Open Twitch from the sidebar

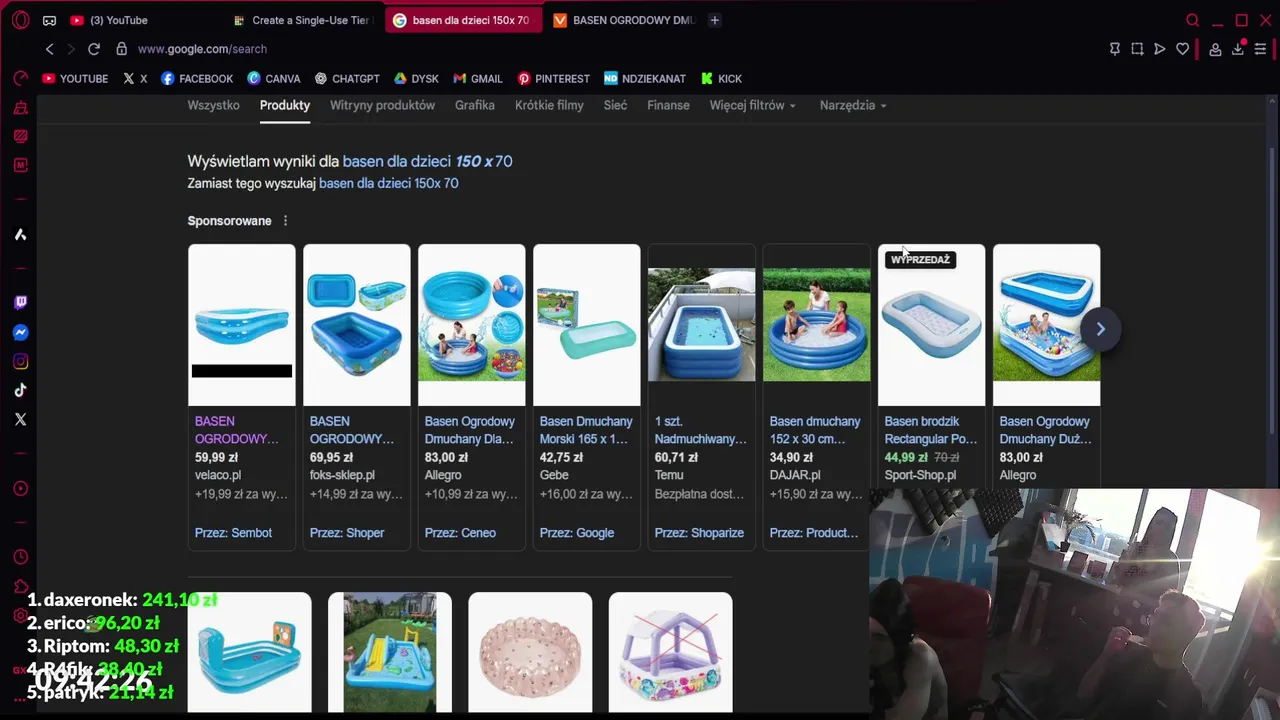(x=20, y=303)
